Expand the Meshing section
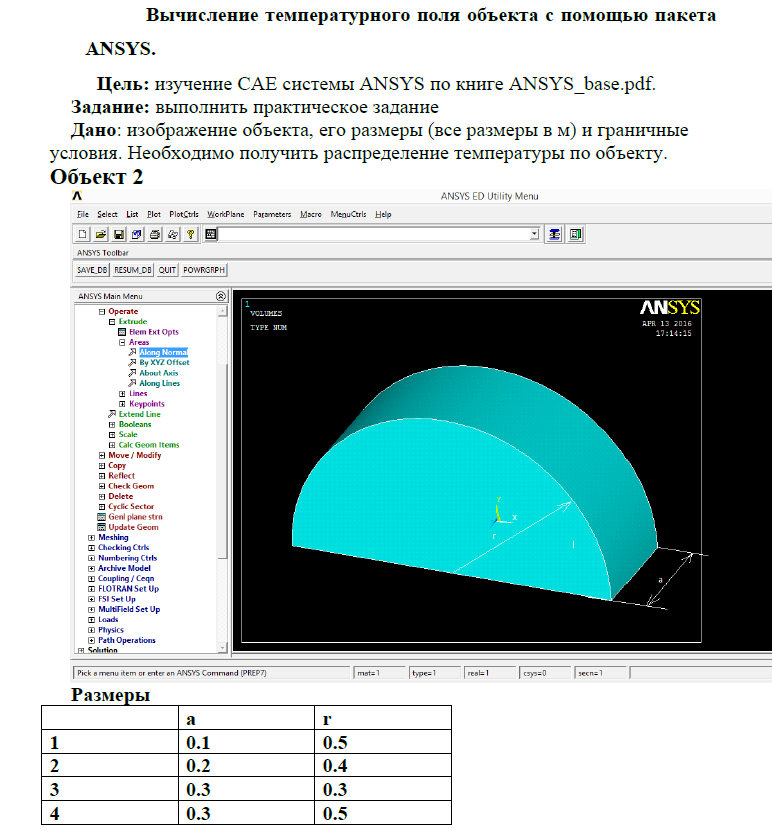This screenshot has height=832, width=772. [91, 538]
